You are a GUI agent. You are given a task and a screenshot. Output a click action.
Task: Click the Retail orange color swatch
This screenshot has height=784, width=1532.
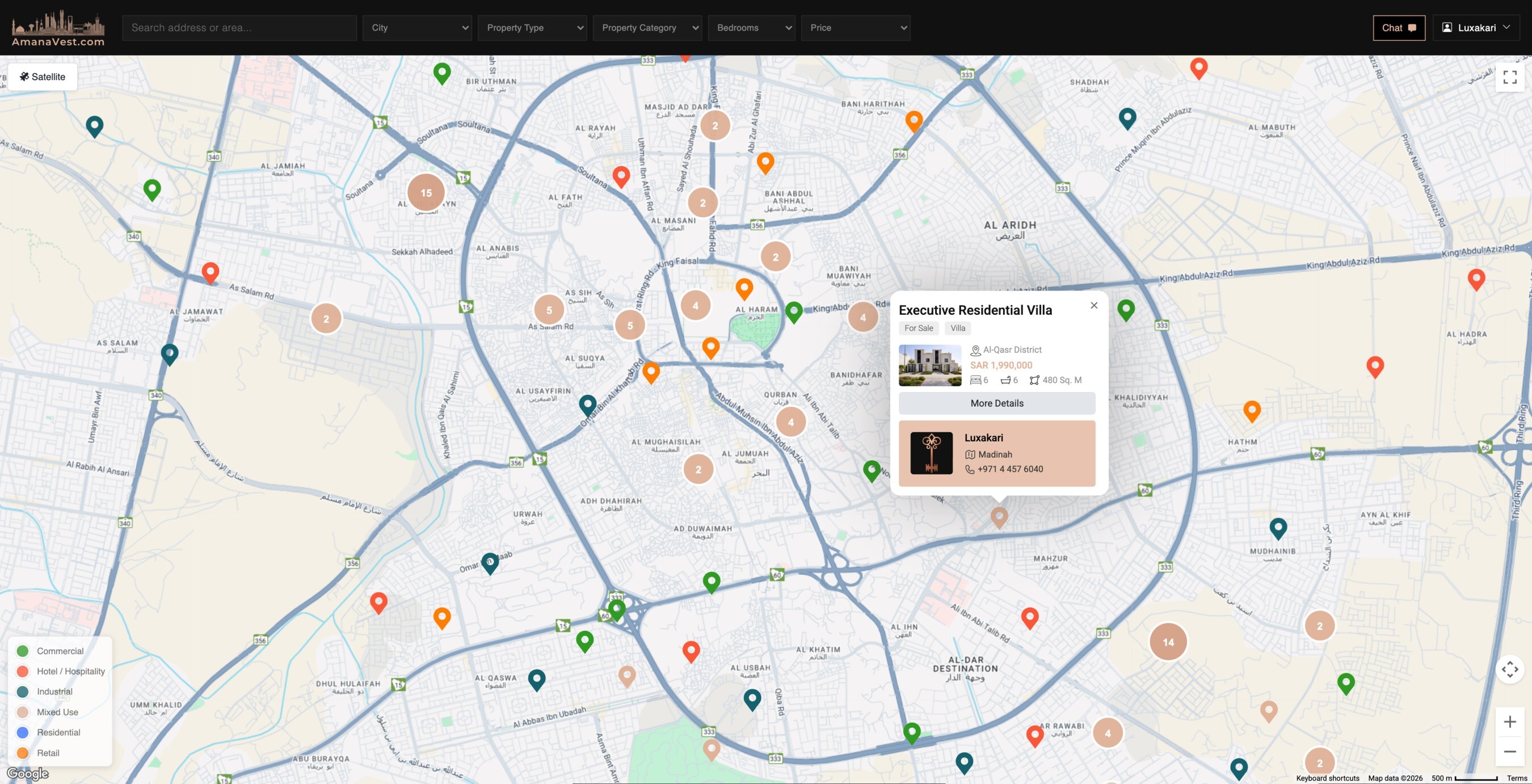click(x=23, y=752)
